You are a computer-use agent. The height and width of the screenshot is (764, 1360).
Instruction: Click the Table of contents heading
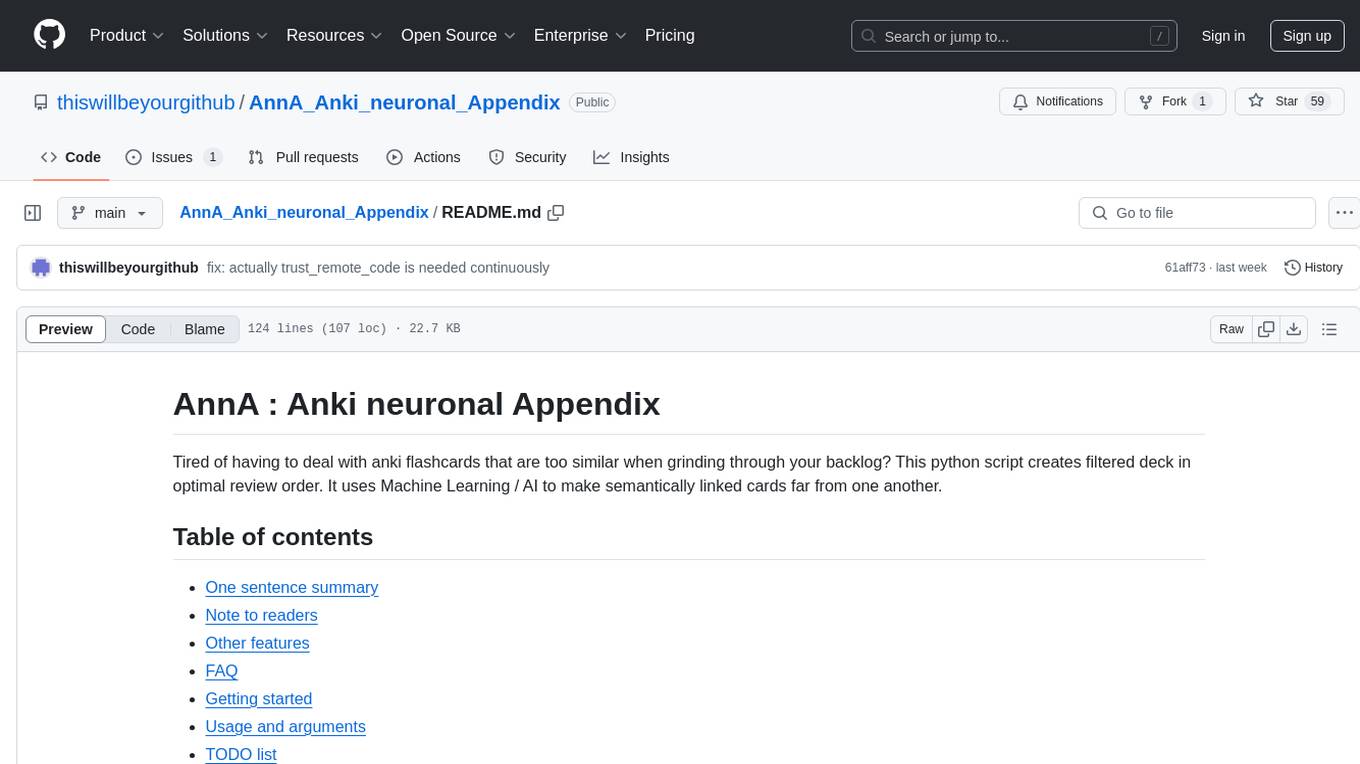273,537
